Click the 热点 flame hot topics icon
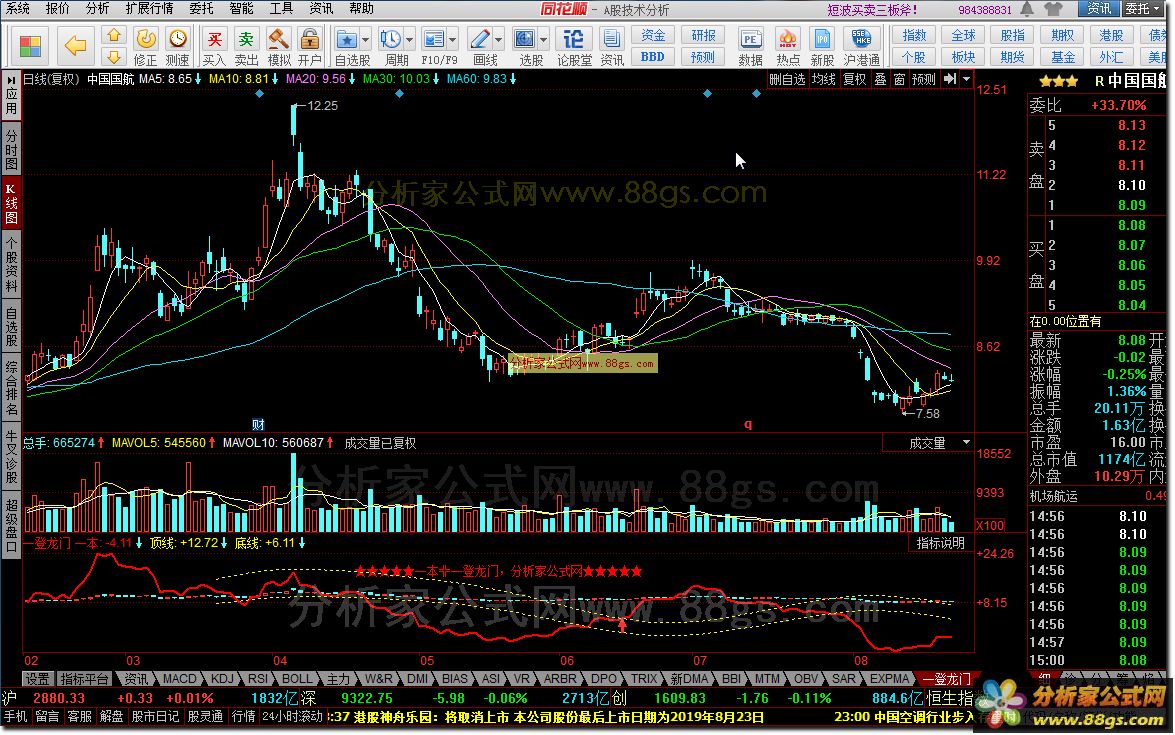 [788, 39]
